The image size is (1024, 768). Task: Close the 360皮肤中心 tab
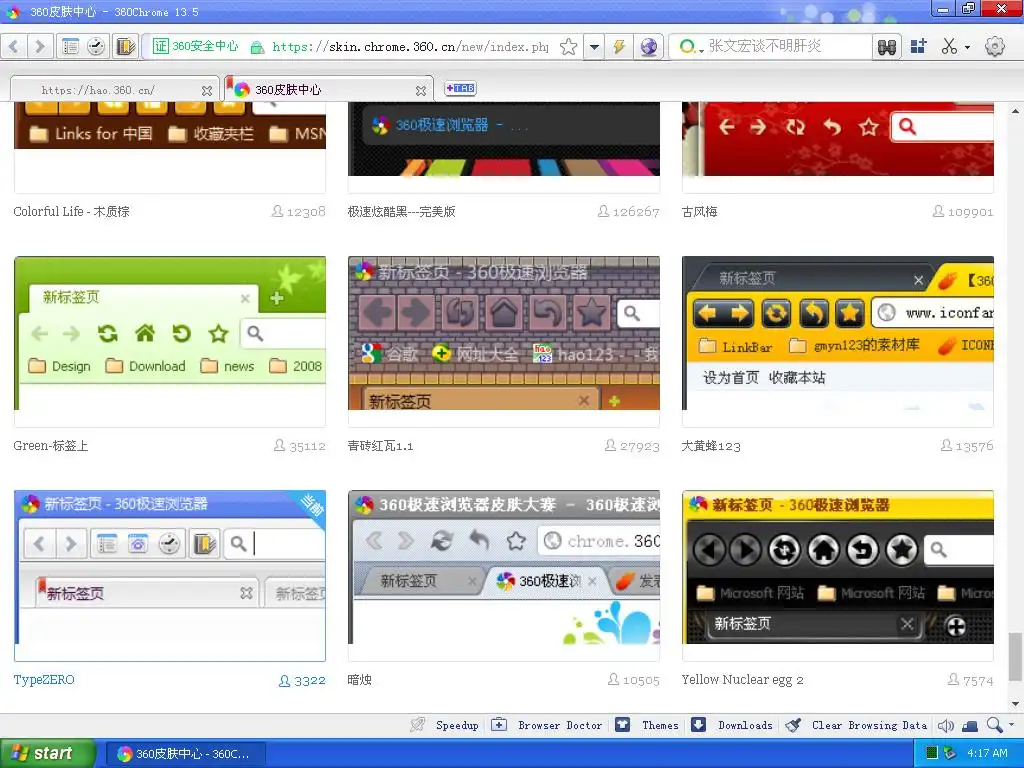(x=421, y=91)
